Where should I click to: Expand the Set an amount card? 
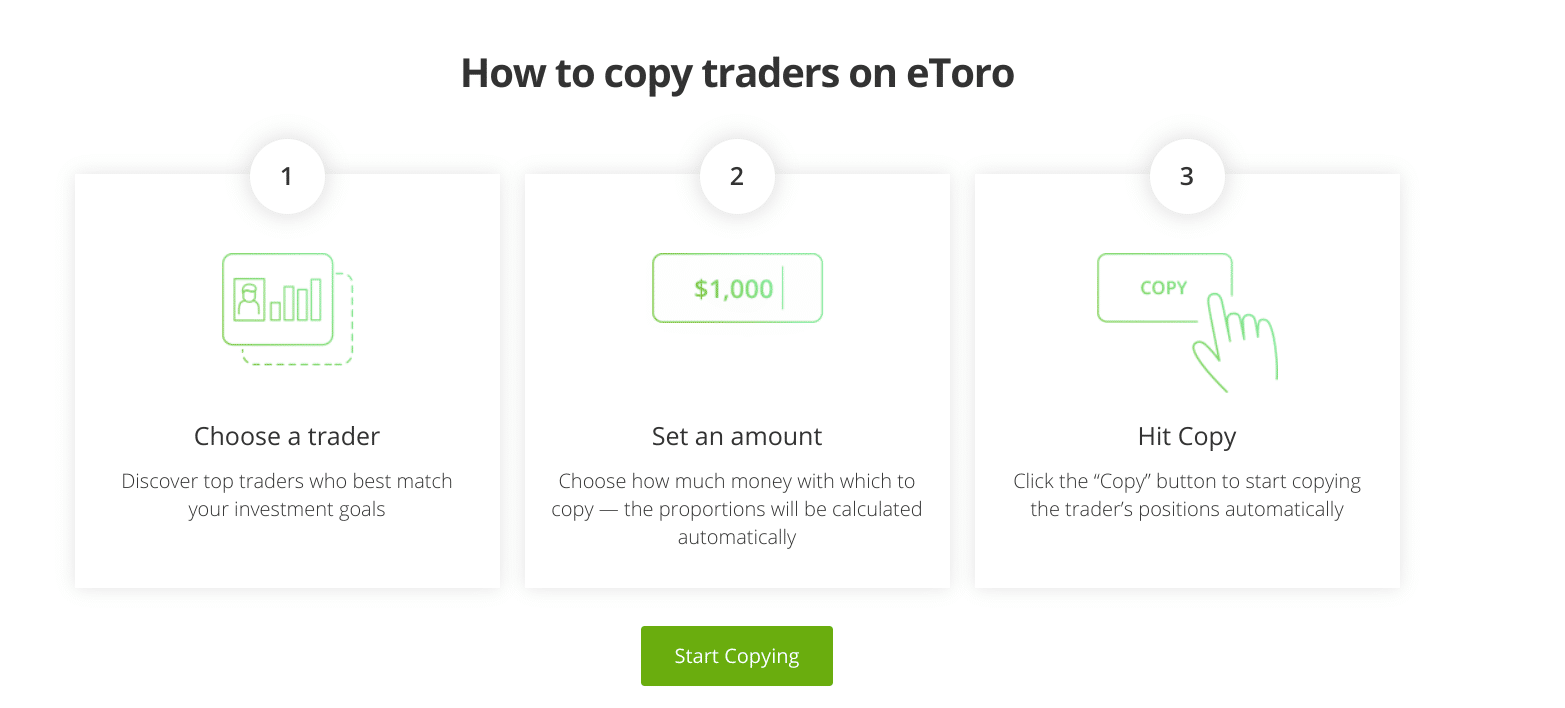[737, 380]
